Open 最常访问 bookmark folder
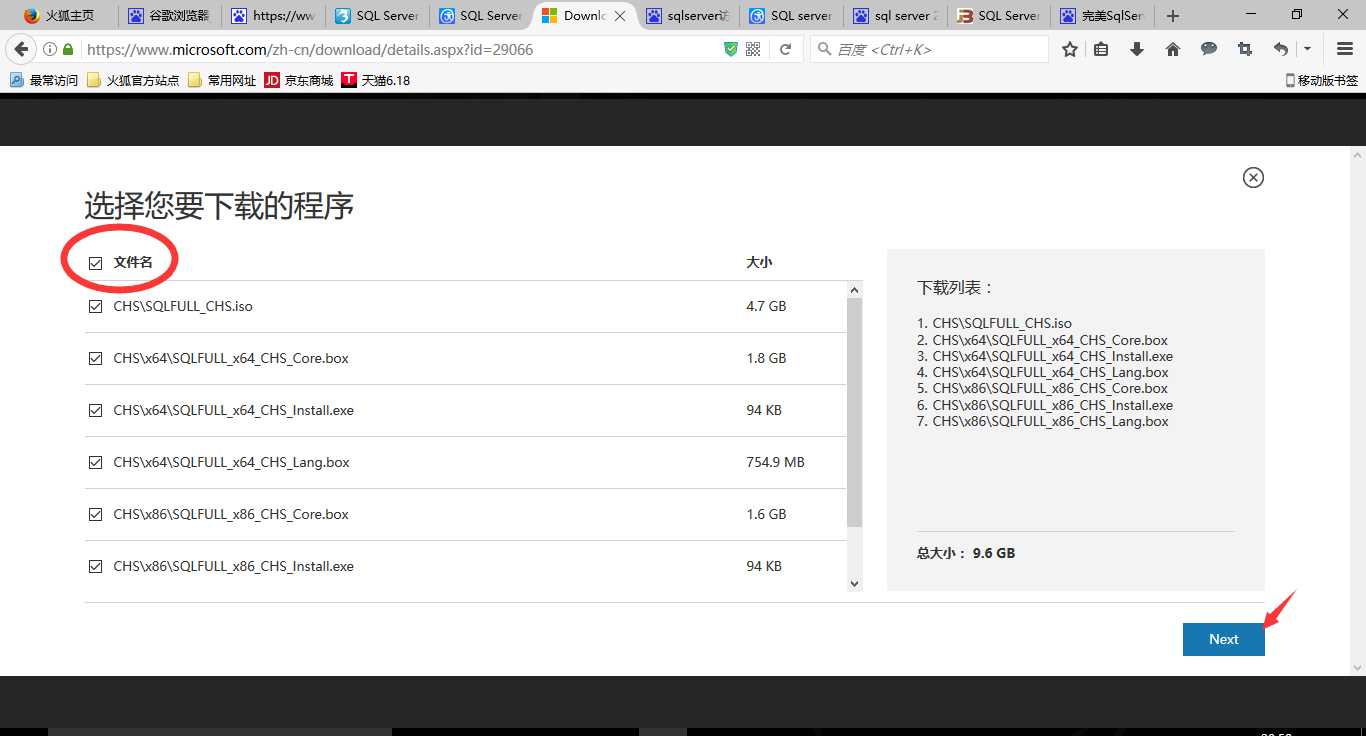This screenshot has width=1366, height=736. click(43, 80)
